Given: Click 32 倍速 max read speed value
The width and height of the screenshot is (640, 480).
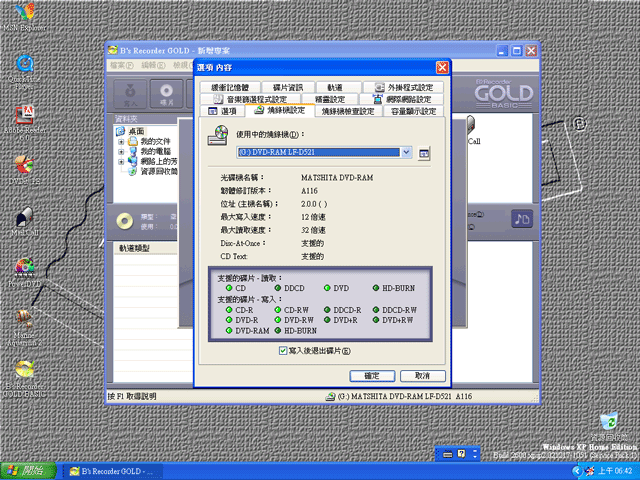Looking at the screenshot, I should [x=313, y=230].
